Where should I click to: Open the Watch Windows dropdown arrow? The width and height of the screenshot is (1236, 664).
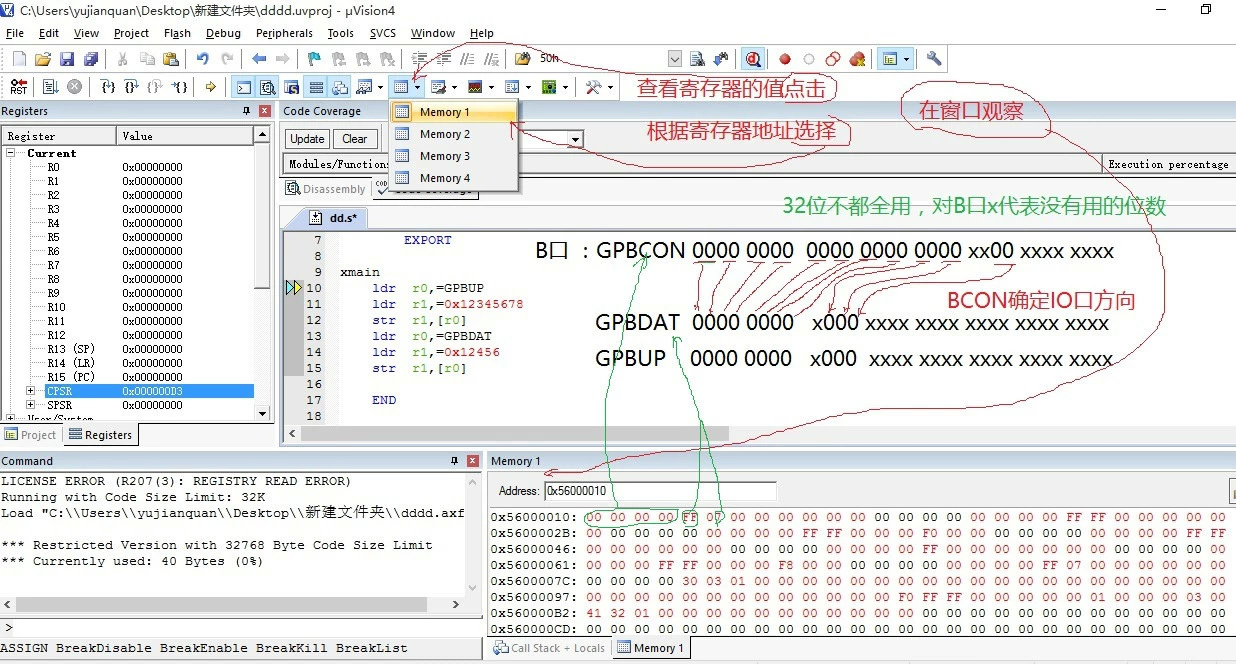380,87
